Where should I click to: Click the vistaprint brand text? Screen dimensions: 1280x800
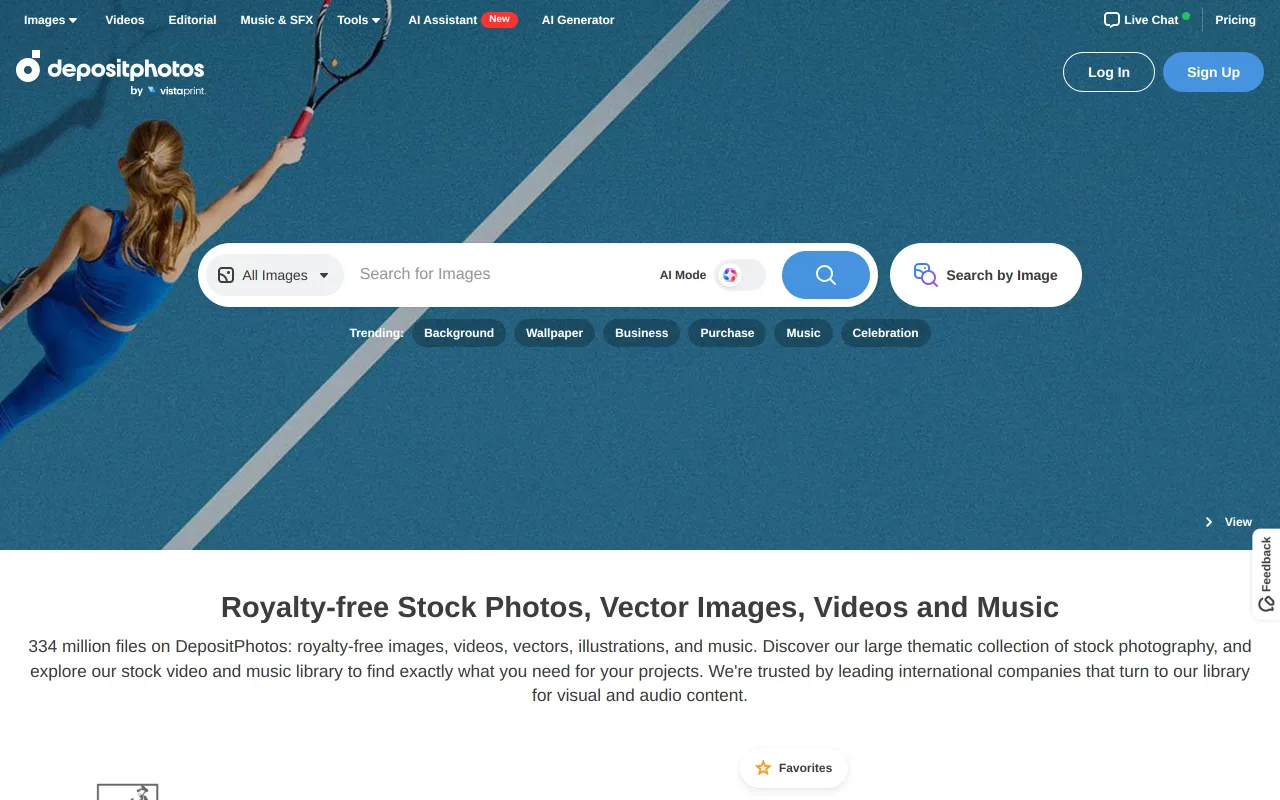(182, 91)
